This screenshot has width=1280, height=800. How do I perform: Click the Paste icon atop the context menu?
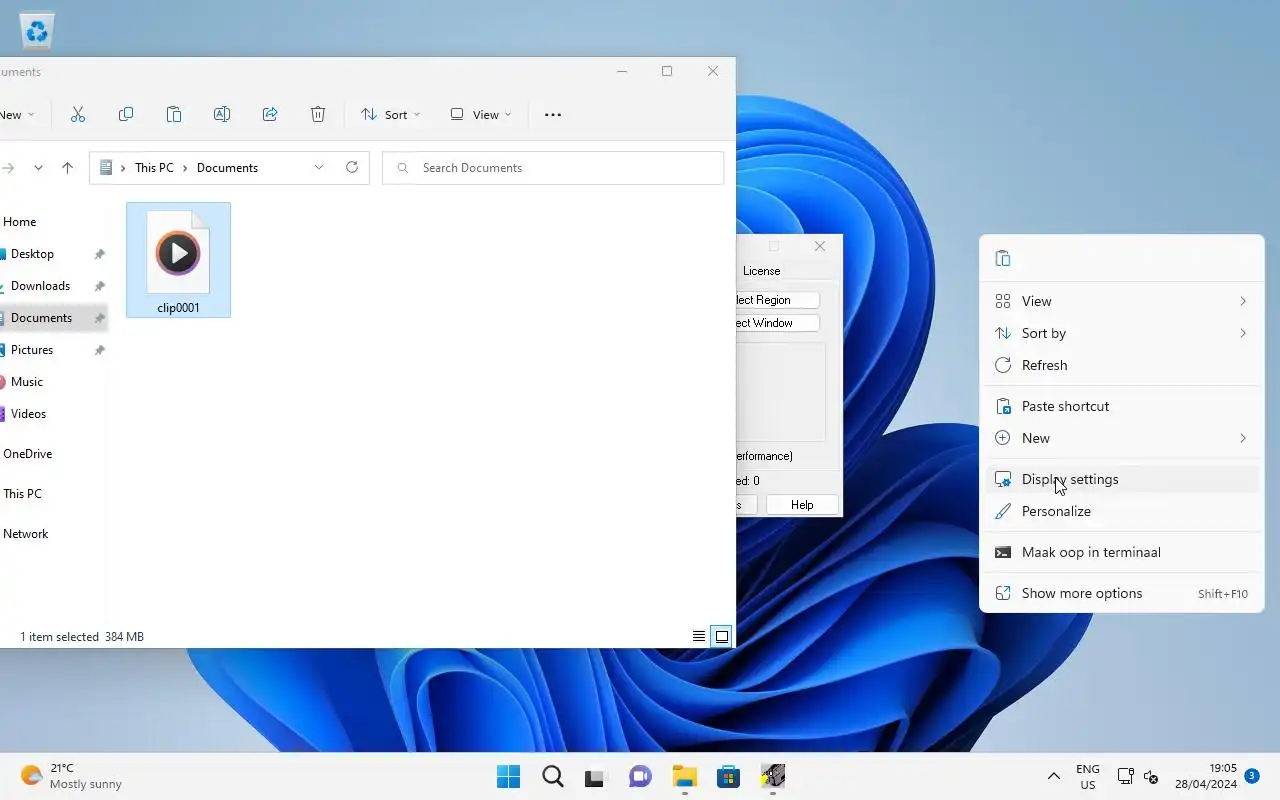tap(1003, 259)
